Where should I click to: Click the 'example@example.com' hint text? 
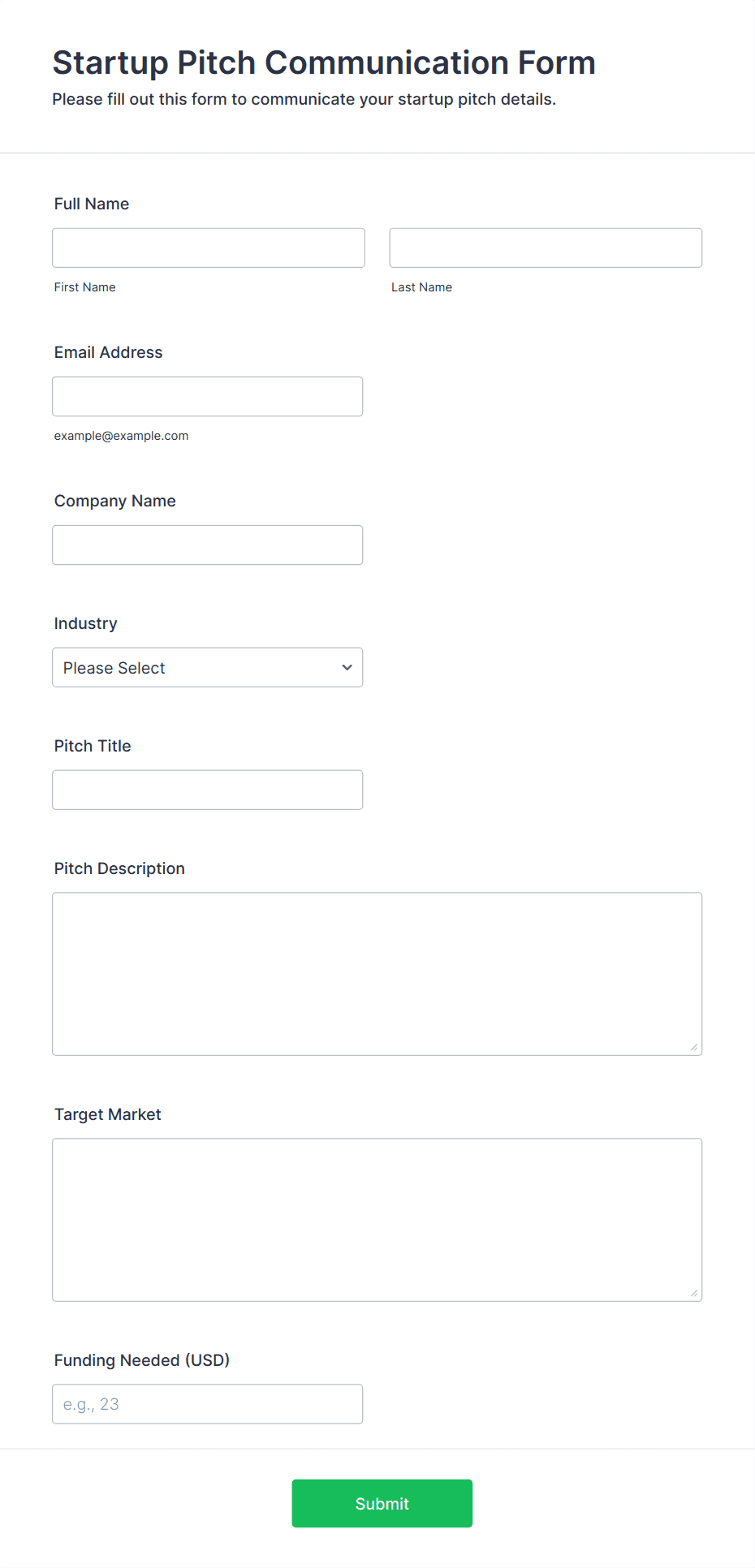(x=122, y=436)
